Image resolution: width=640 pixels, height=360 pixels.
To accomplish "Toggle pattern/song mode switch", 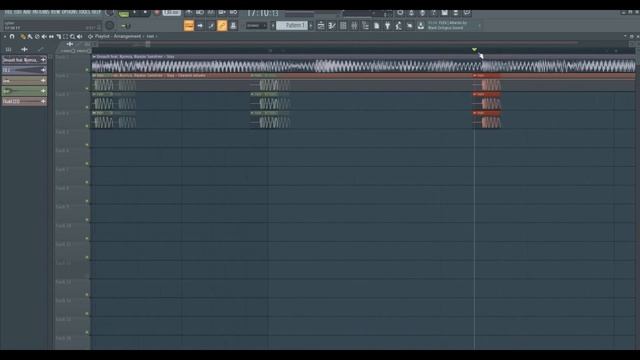I will click(123, 14).
